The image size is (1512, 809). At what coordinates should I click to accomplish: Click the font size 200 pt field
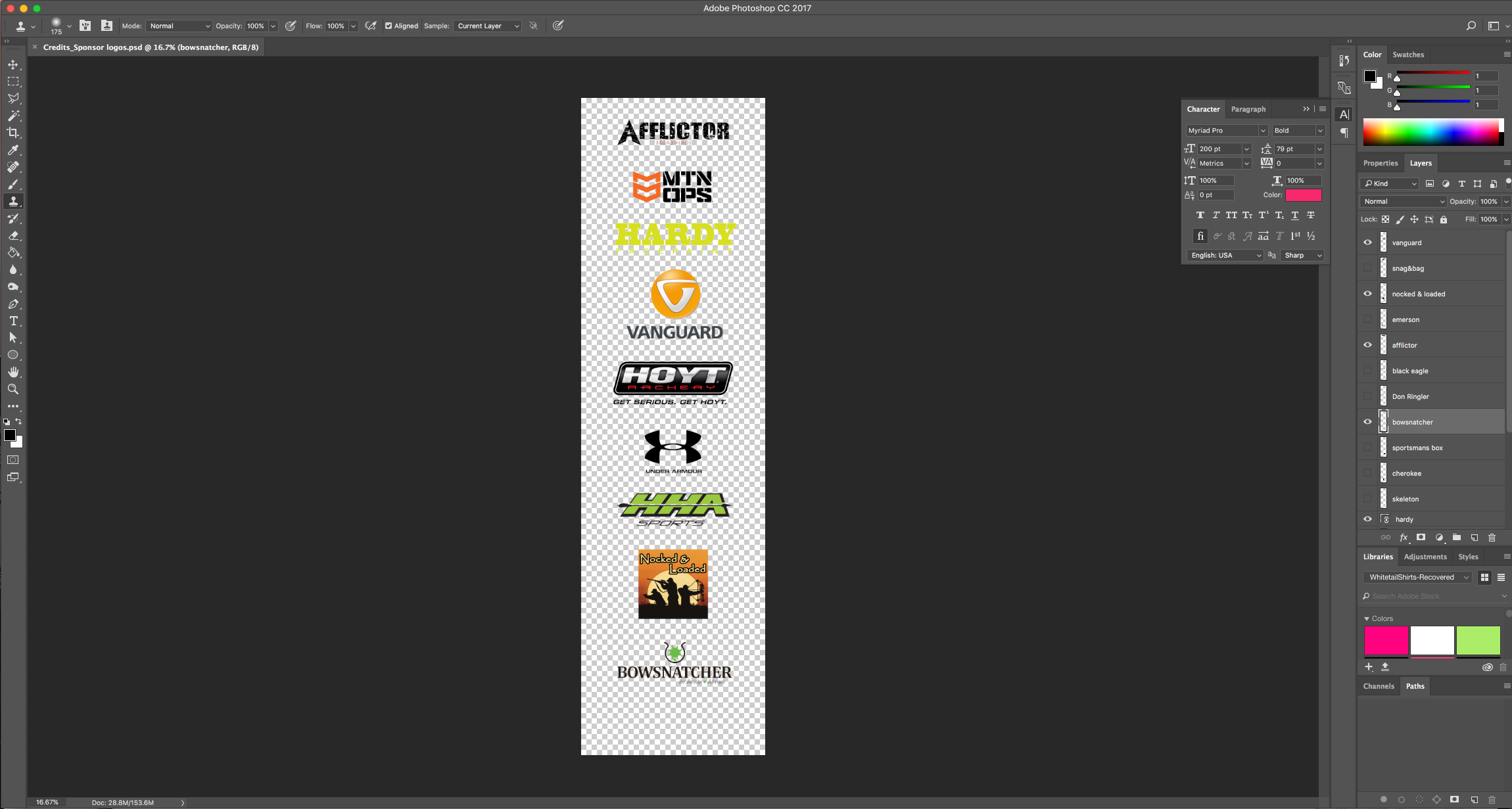1218,149
